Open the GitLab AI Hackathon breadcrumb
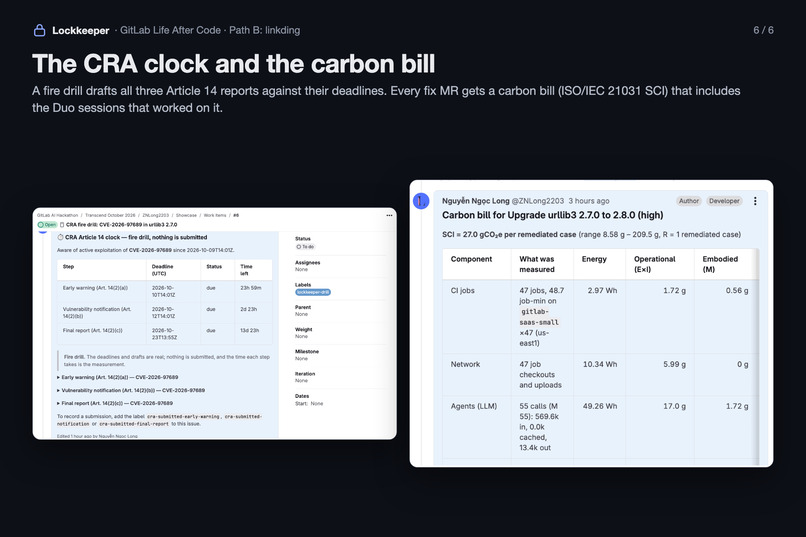The image size is (806, 537). click(x=58, y=215)
